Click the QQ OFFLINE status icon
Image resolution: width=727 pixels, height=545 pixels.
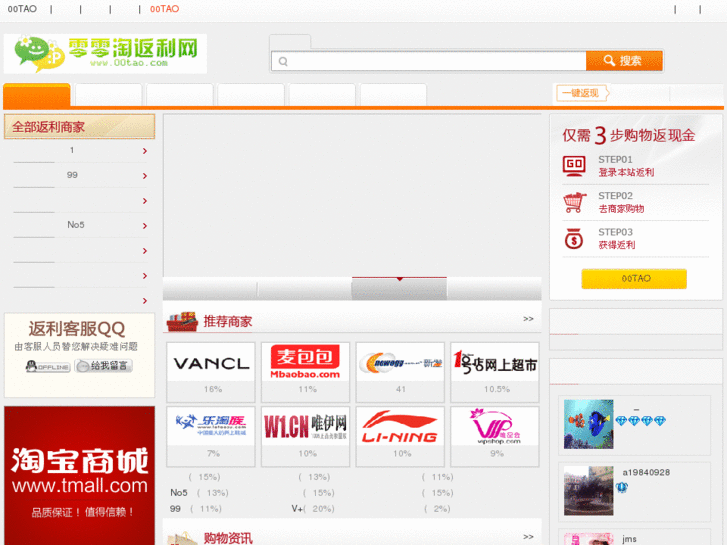click(48, 366)
